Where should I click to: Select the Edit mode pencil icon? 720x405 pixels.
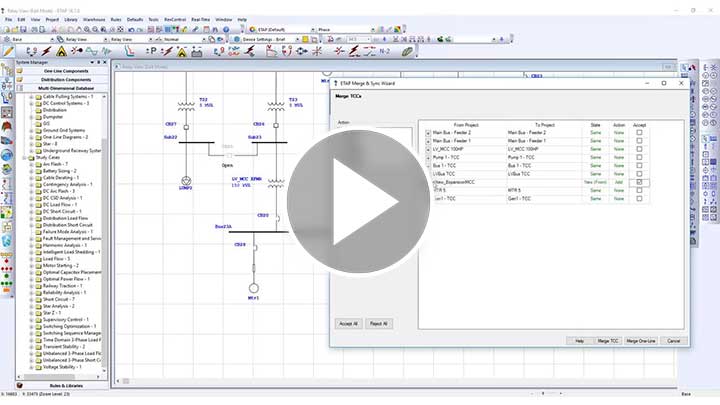[8, 51]
